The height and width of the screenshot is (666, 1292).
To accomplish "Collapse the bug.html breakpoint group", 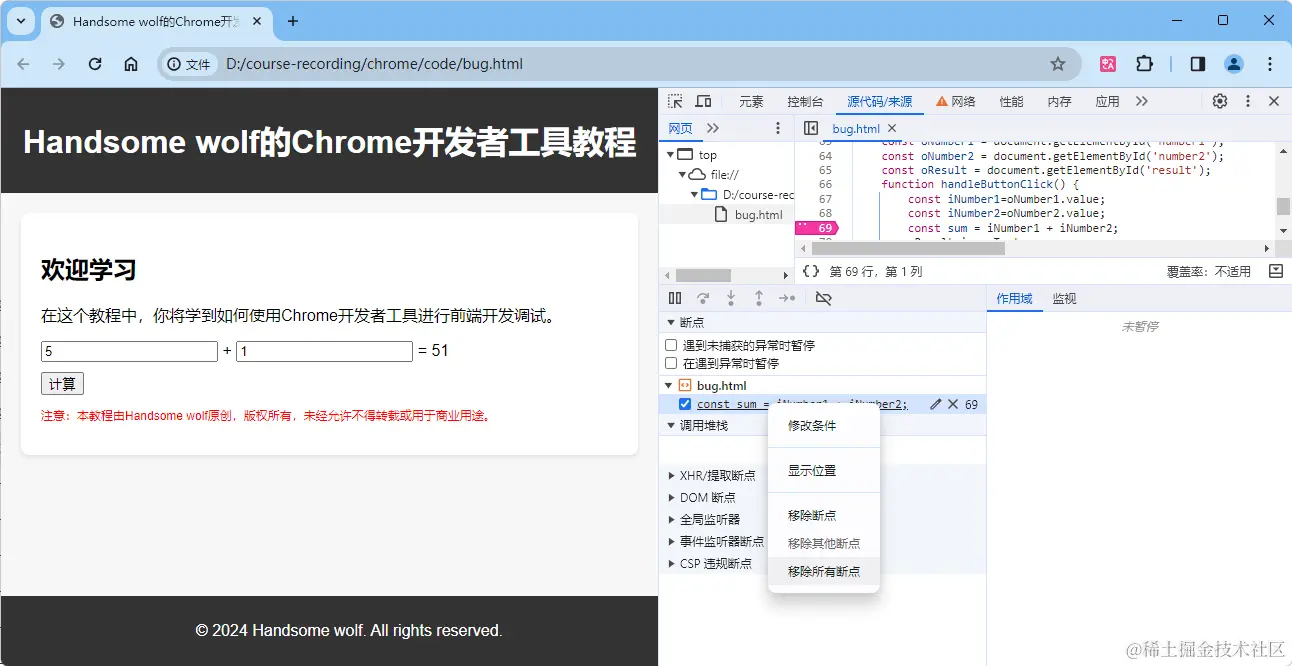I will point(670,385).
